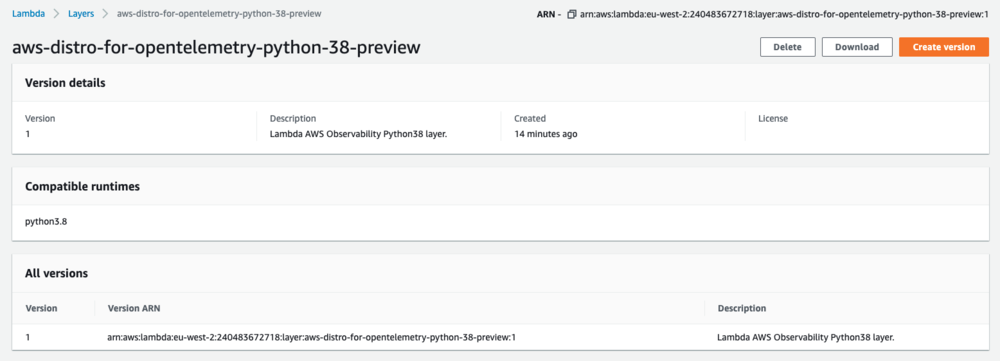Click the ARN text in the header
Image resolution: width=1000 pixels, height=361 pixels.
point(783,14)
